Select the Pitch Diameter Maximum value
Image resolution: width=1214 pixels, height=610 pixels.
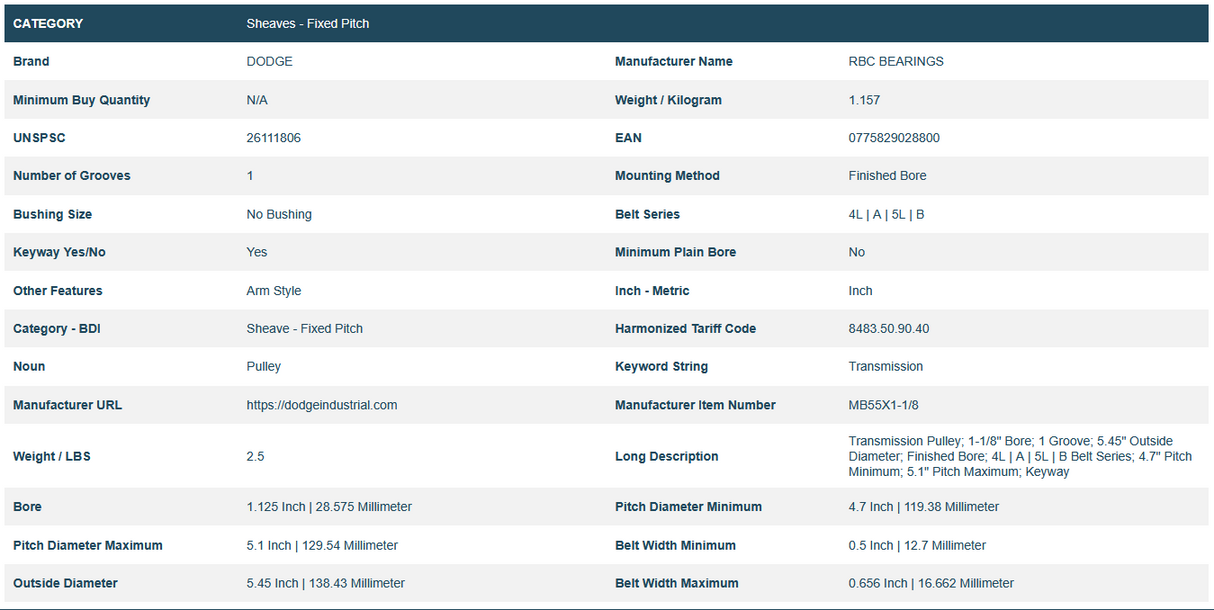tap(321, 546)
